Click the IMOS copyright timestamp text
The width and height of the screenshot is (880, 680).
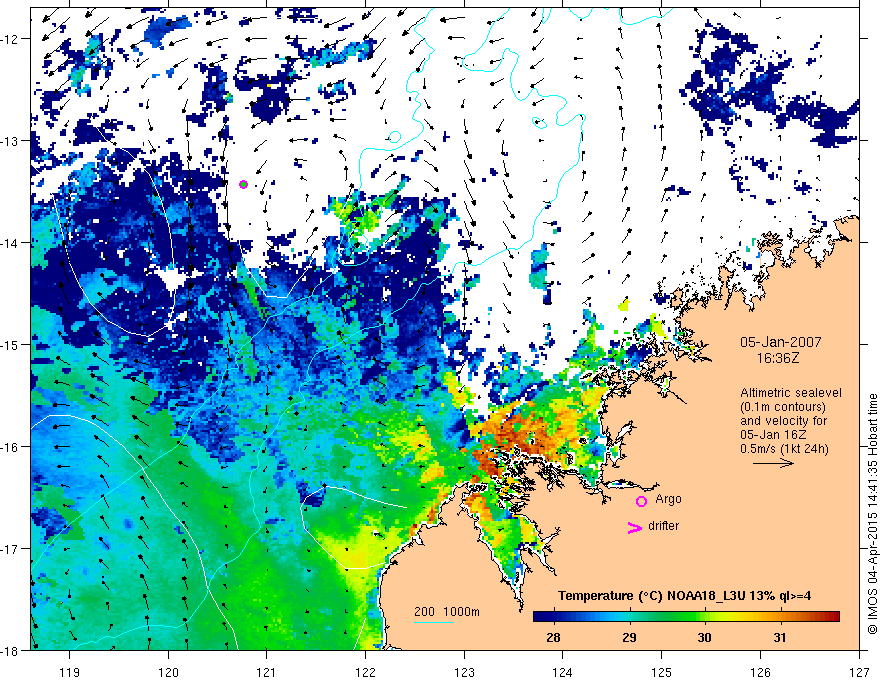pos(872,514)
